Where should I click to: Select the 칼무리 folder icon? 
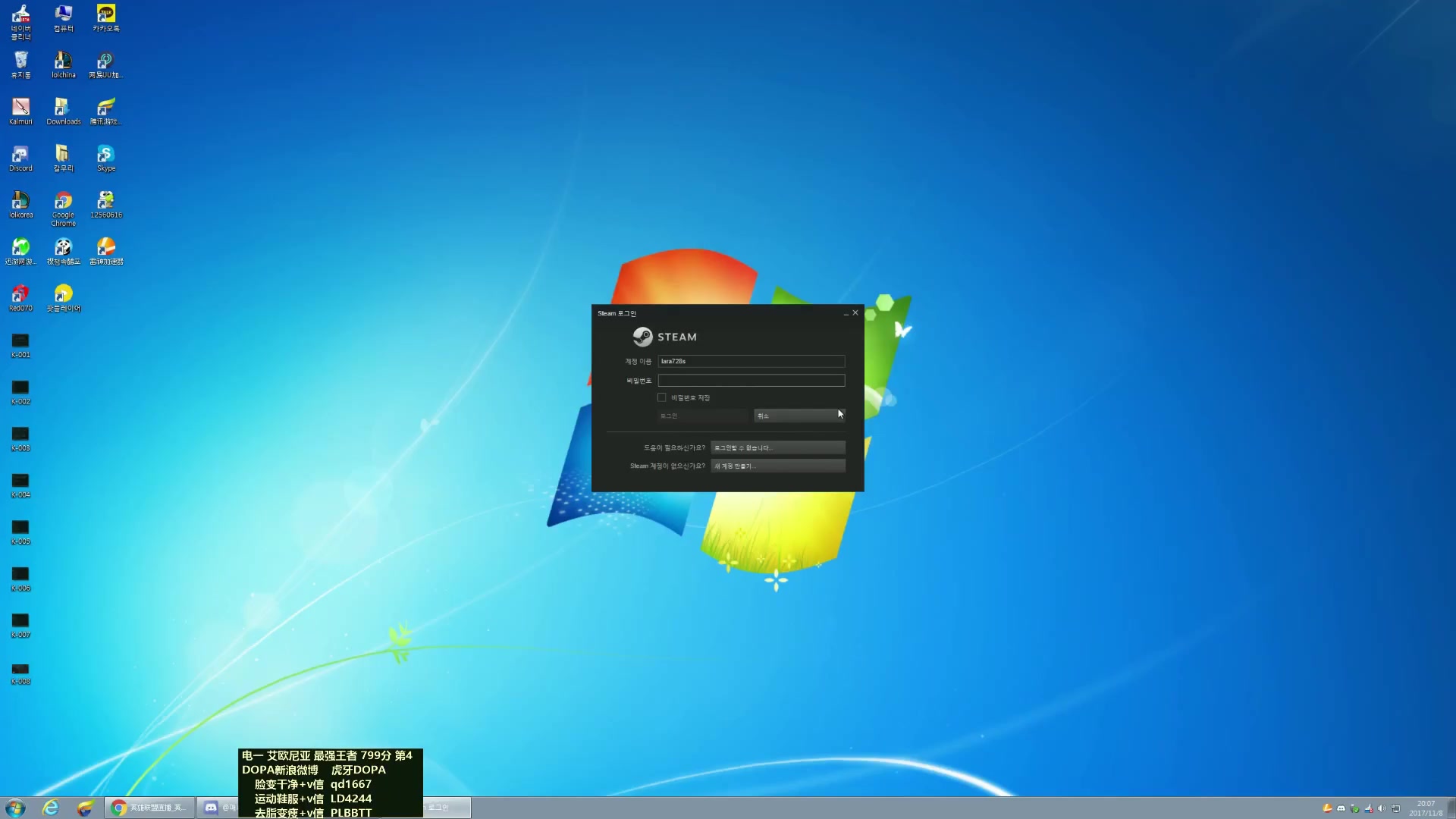[64, 158]
